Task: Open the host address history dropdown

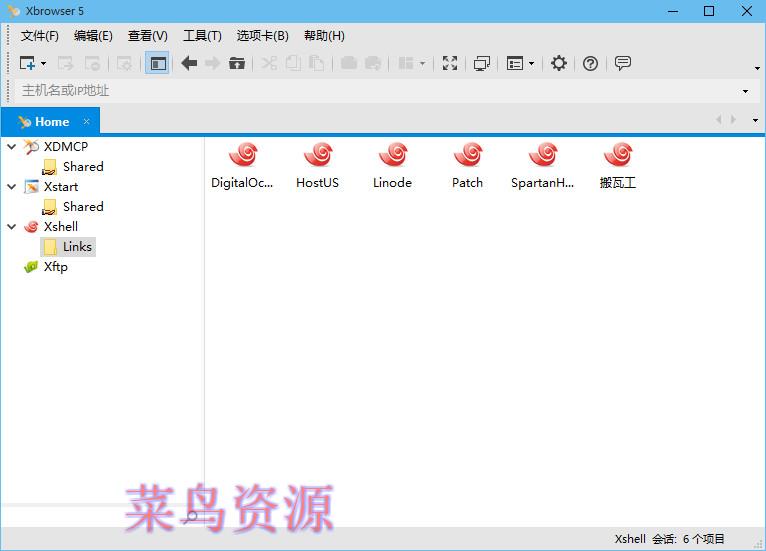Action: pyautogui.click(x=745, y=91)
